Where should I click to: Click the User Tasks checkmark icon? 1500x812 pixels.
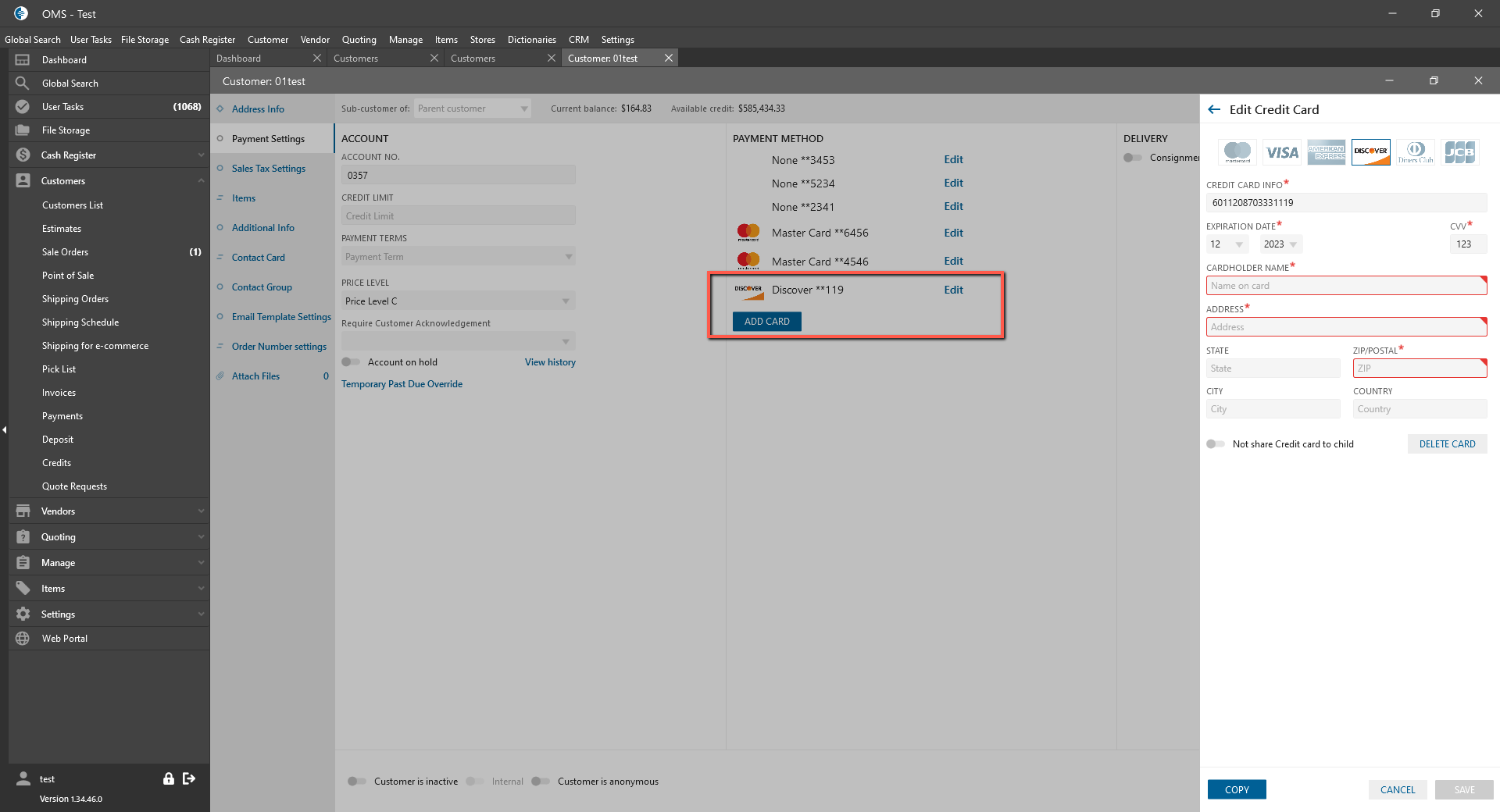[x=23, y=107]
